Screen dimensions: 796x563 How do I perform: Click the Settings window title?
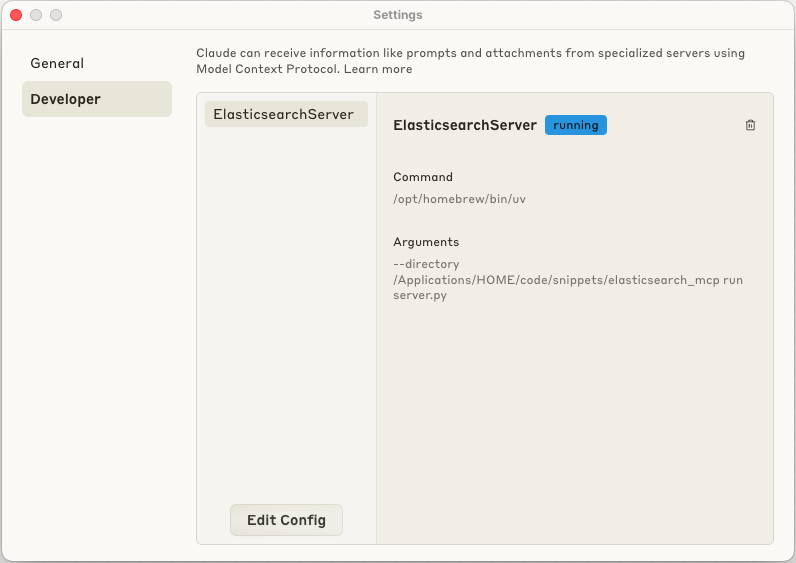tap(397, 15)
